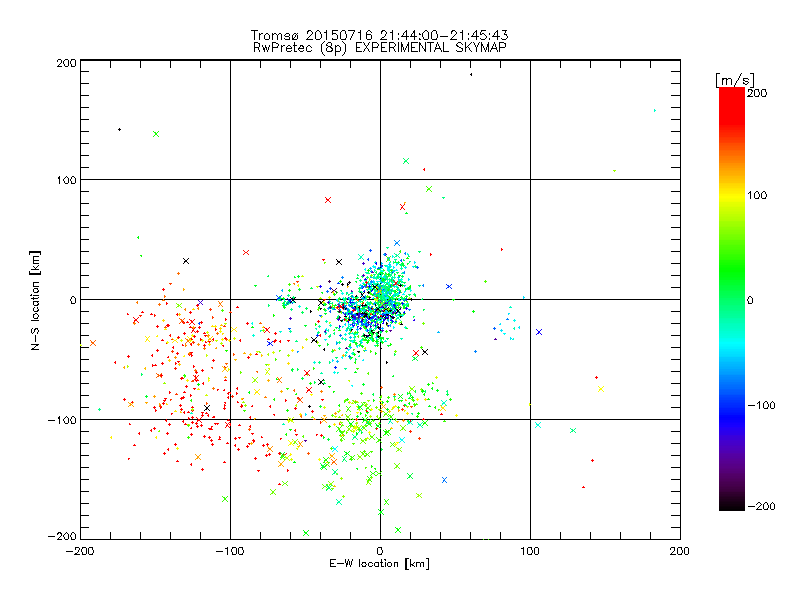Click the colorbar label '-200'
This screenshot has height=600, width=800.
(761, 506)
